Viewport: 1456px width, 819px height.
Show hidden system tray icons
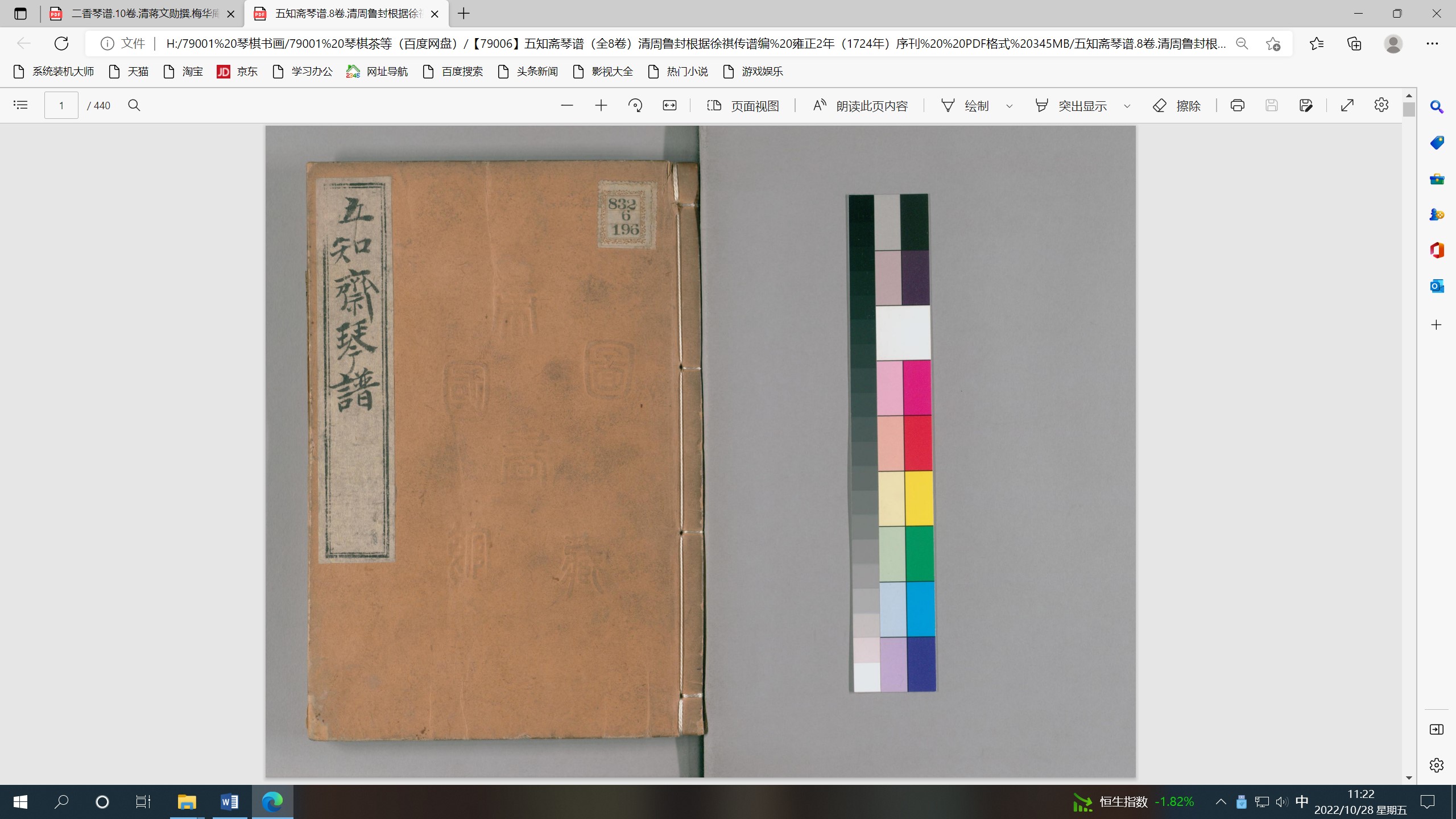click(1221, 802)
